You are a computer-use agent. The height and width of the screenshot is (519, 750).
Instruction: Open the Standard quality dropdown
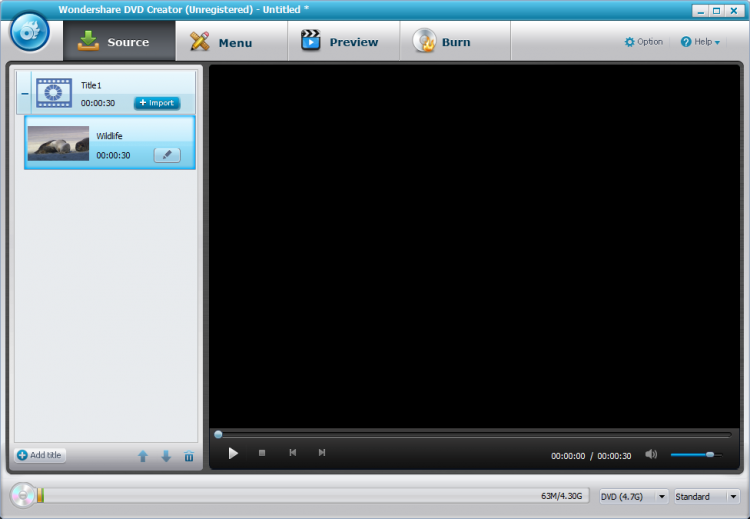(707, 497)
